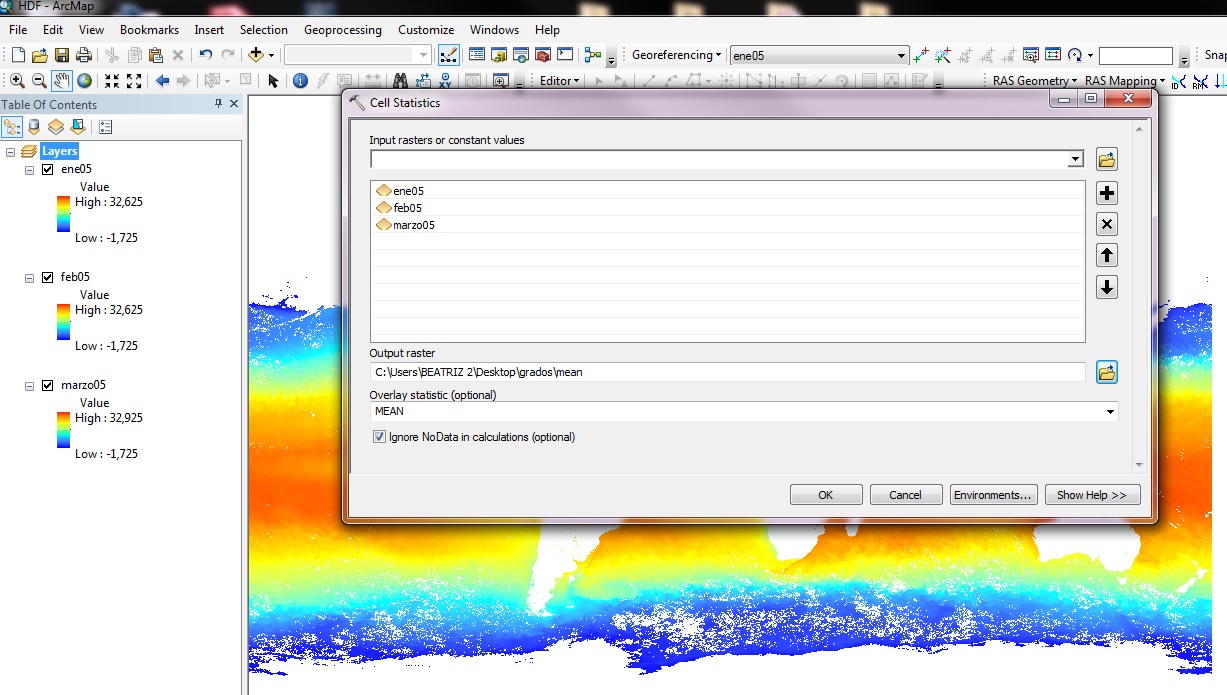Click the Go To XY icon
The height and width of the screenshot is (695, 1227).
click(444, 81)
